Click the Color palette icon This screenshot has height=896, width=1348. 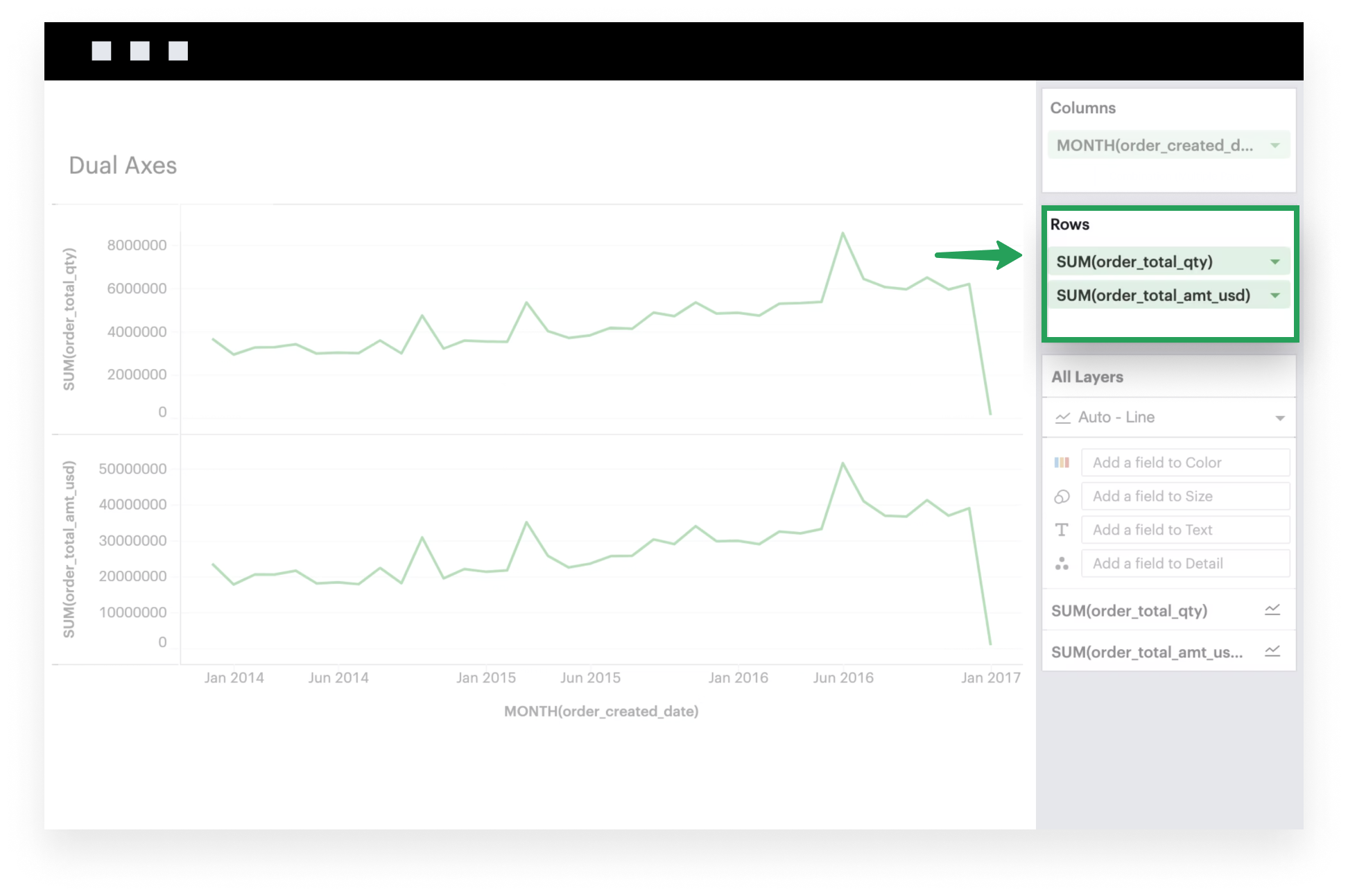click(x=1062, y=463)
